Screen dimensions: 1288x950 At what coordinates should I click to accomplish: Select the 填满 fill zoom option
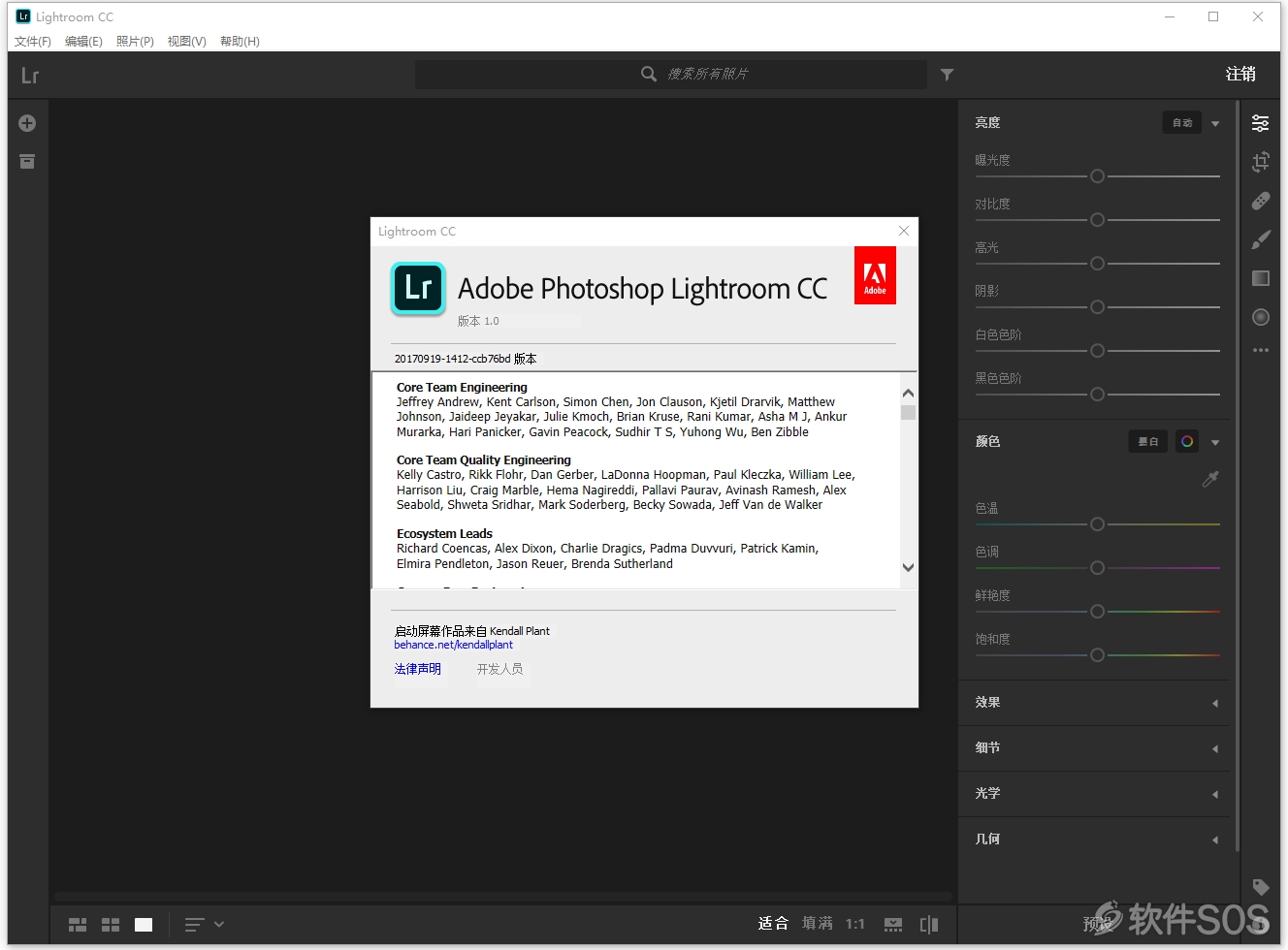818,923
